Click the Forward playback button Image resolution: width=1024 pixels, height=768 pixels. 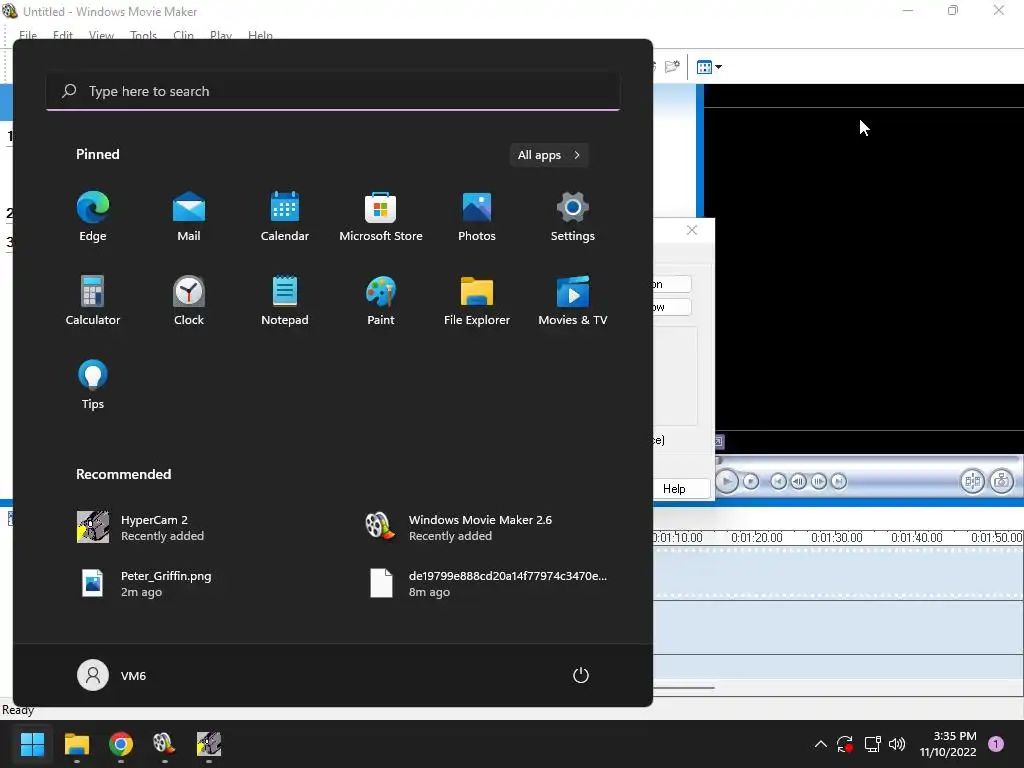839,482
